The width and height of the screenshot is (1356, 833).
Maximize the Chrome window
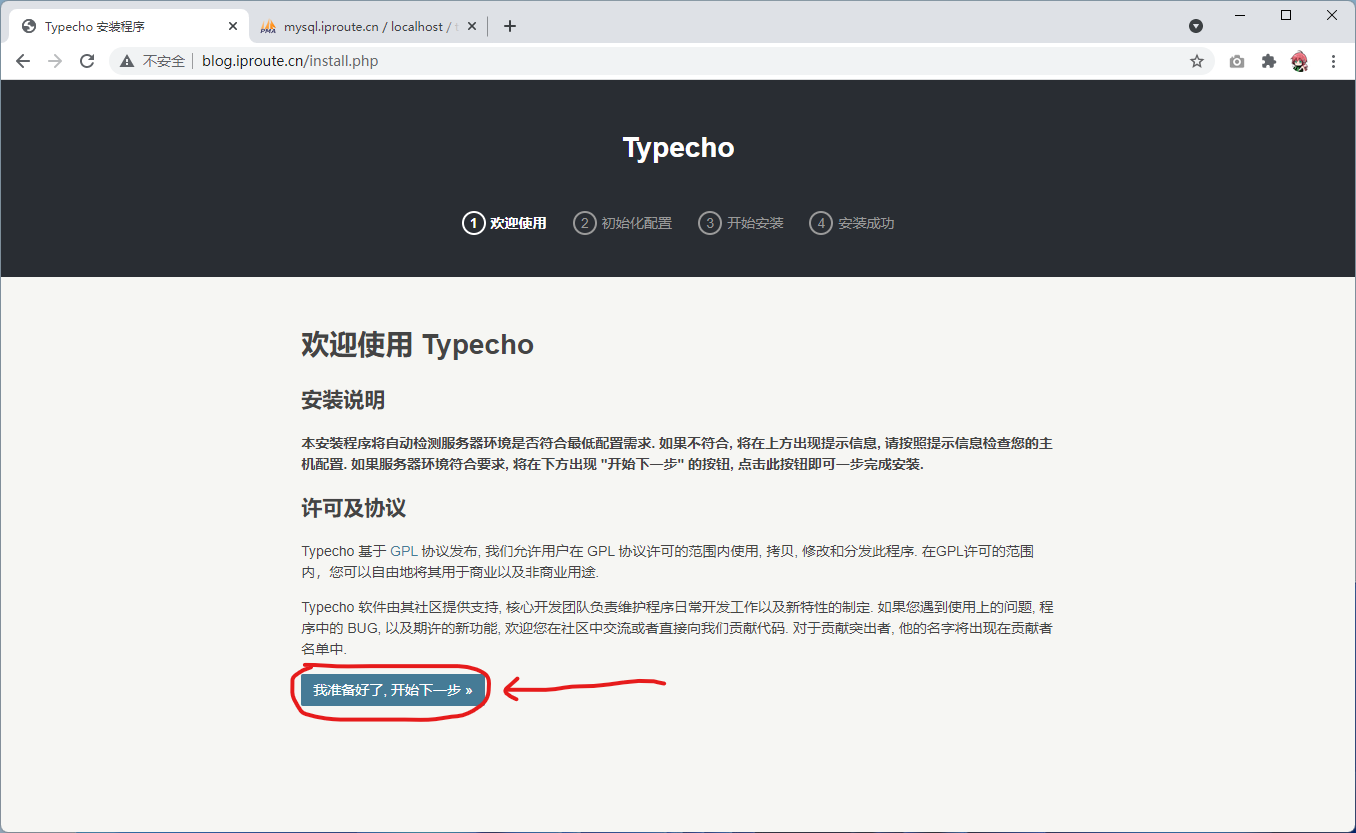(1286, 15)
